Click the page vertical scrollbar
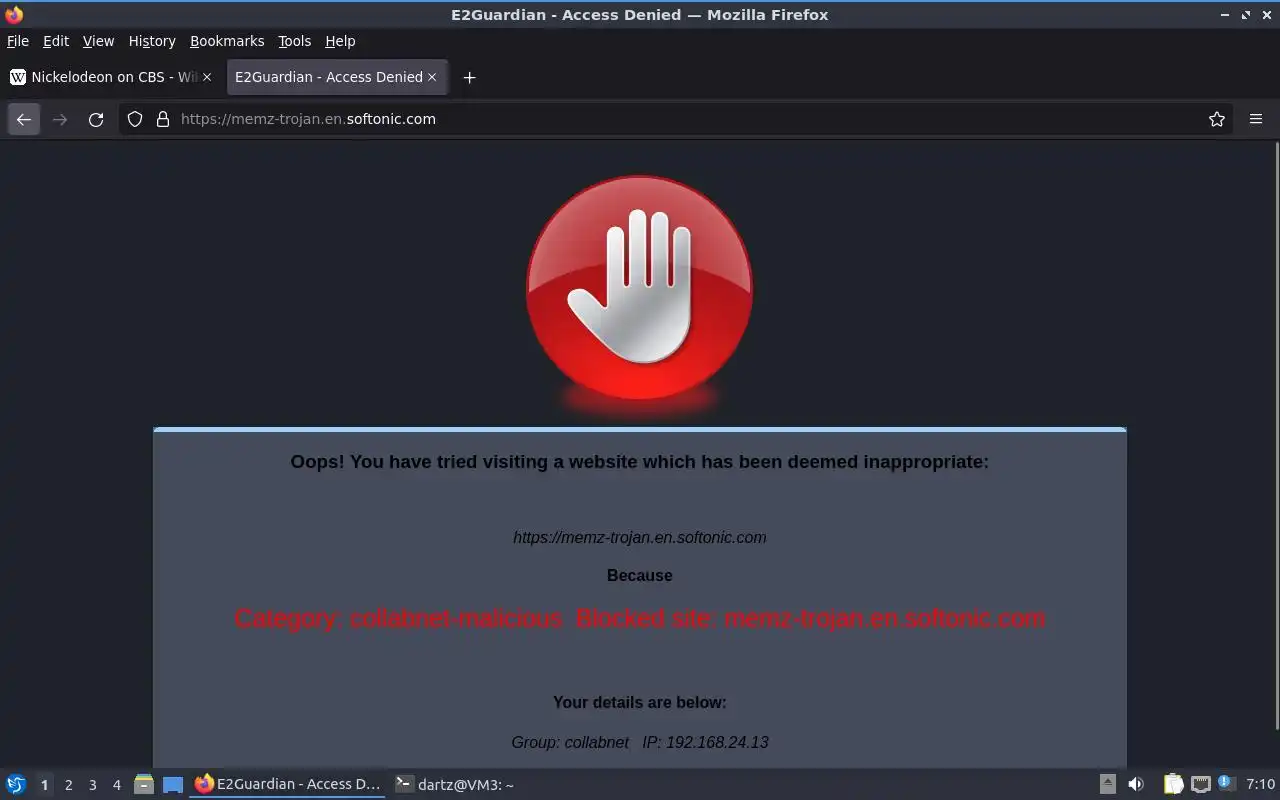Screen dimensions: 1280x800 (x=1275, y=435)
